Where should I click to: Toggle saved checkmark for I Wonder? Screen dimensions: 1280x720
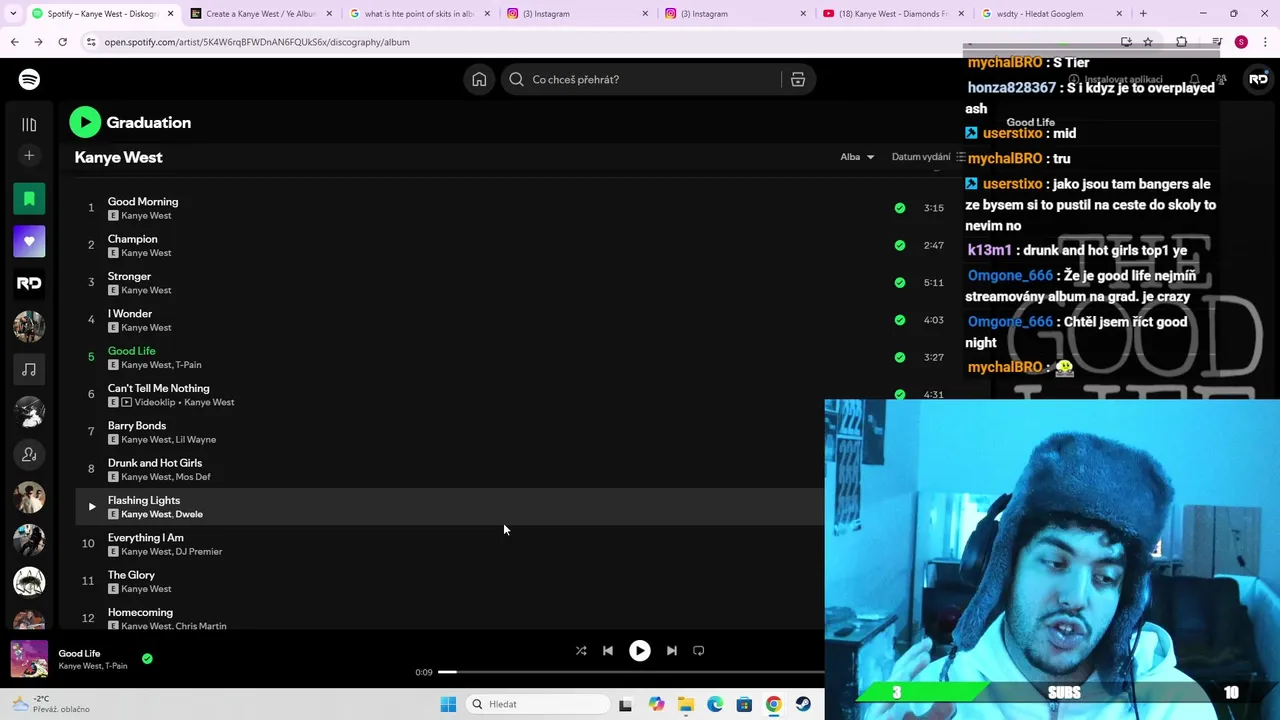[x=900, y=320]
